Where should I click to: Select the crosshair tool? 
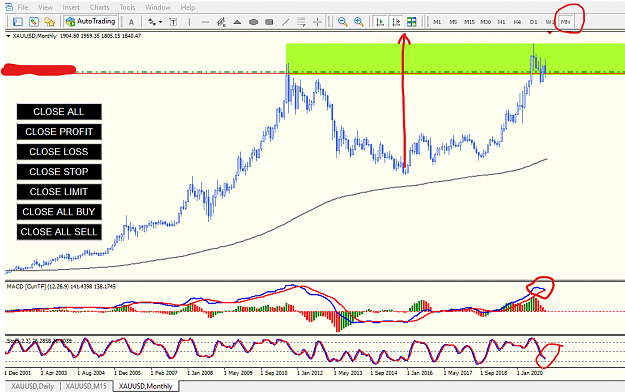(317, 22)
